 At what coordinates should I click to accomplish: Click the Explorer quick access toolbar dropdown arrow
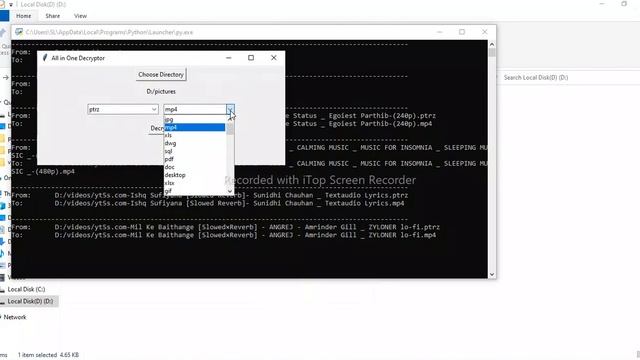pyautogui.click(x=11, y=4)
